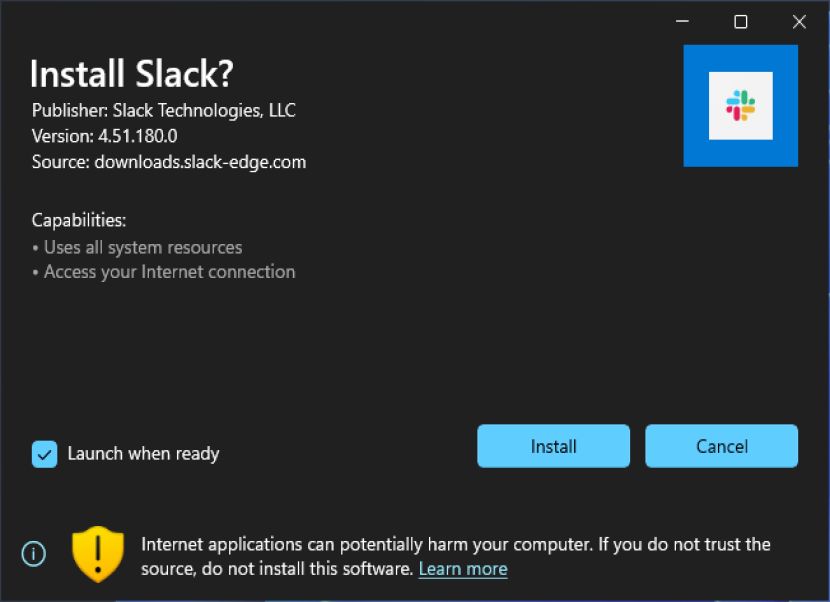Open the Learn more link
Screen dimensions: 830x602
[x=463, y=569]
